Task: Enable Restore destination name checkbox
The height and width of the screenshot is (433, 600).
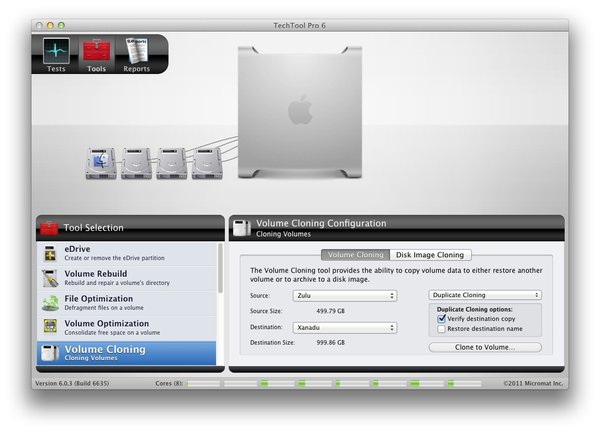Action: pos(442,329)
